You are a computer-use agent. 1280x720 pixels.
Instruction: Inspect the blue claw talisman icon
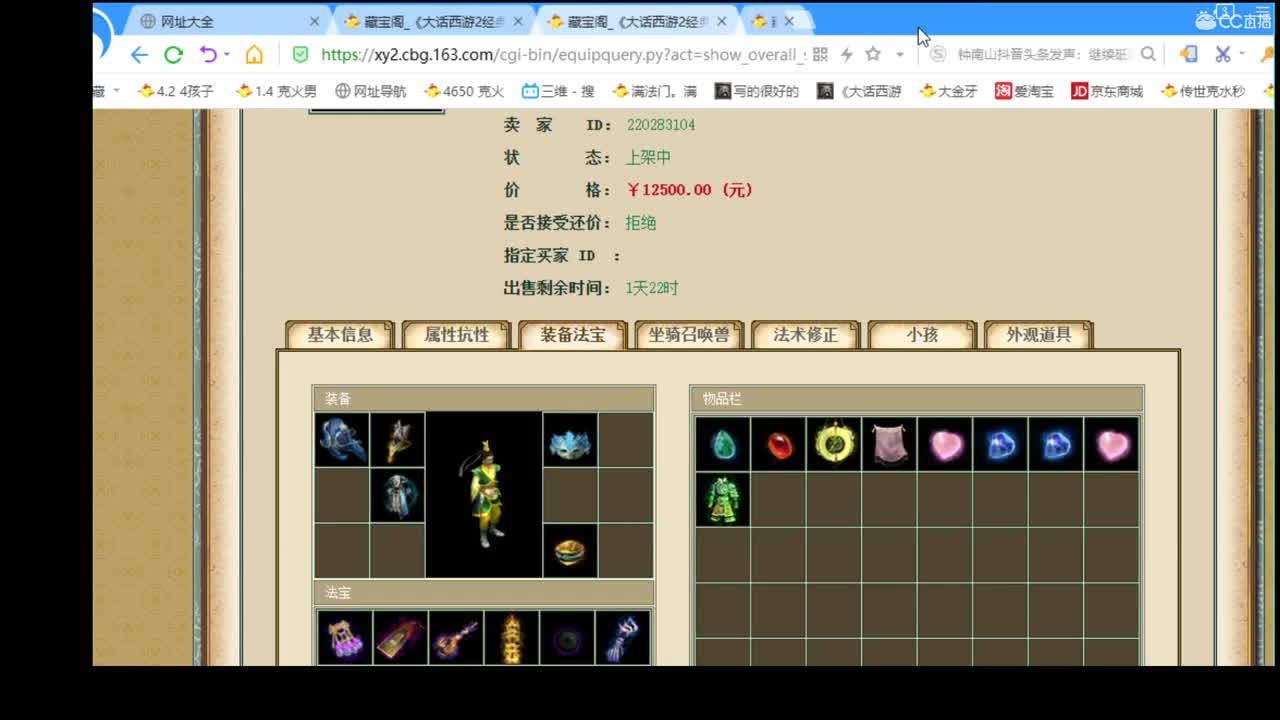pyautogui.click(x=622, y=638)
